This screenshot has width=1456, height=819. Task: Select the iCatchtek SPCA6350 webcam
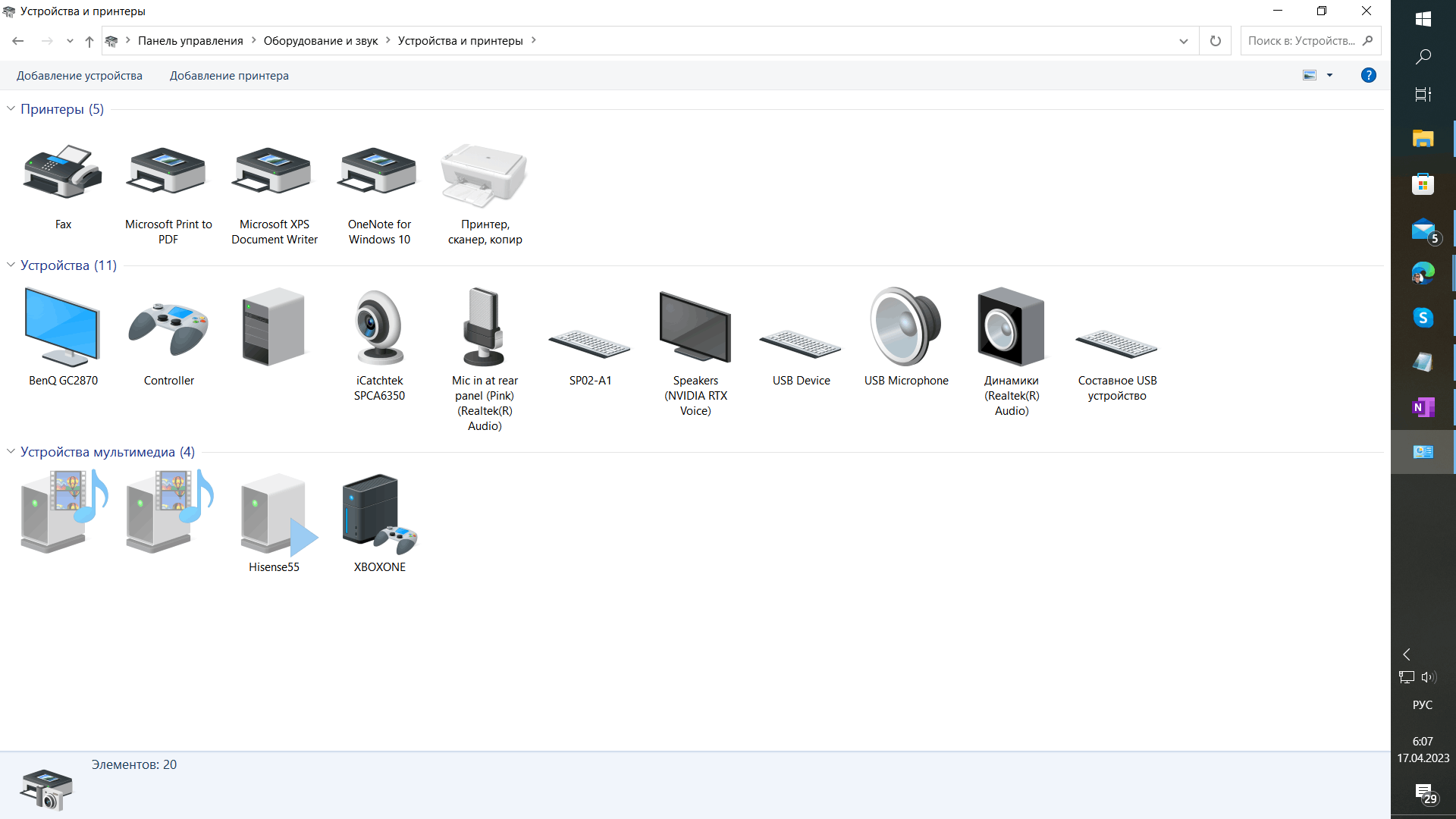click(379, 327)
